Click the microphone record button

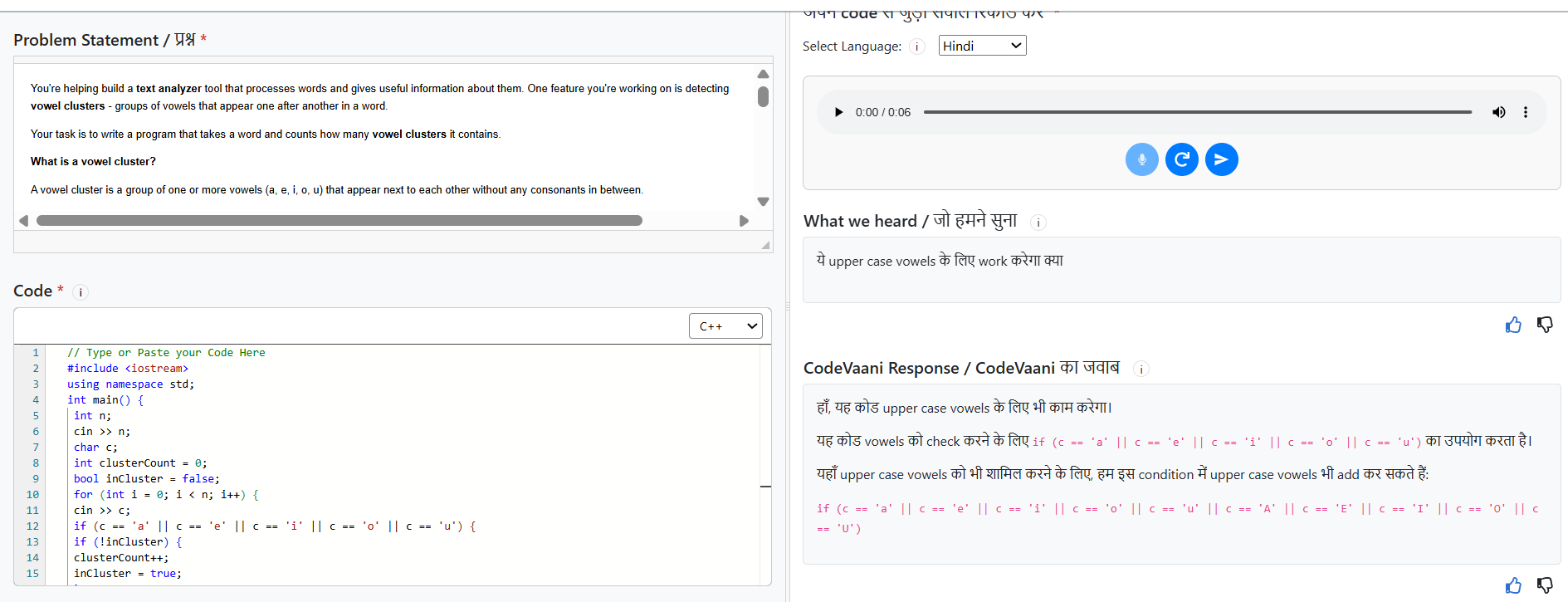click(1142, 159)
